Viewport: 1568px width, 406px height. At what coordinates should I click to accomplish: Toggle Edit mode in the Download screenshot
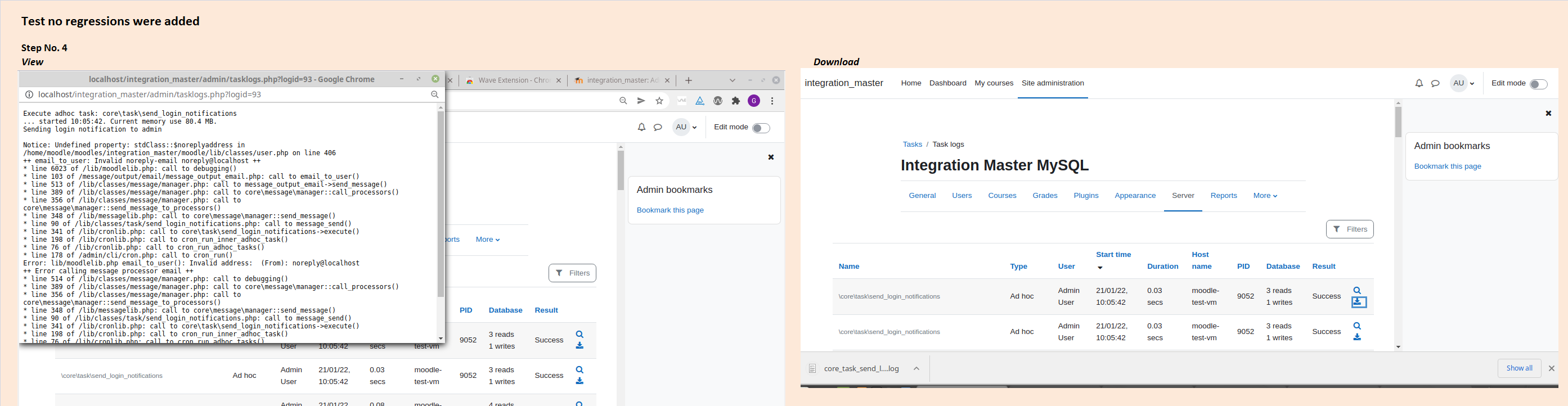[x=1538, y=84]
